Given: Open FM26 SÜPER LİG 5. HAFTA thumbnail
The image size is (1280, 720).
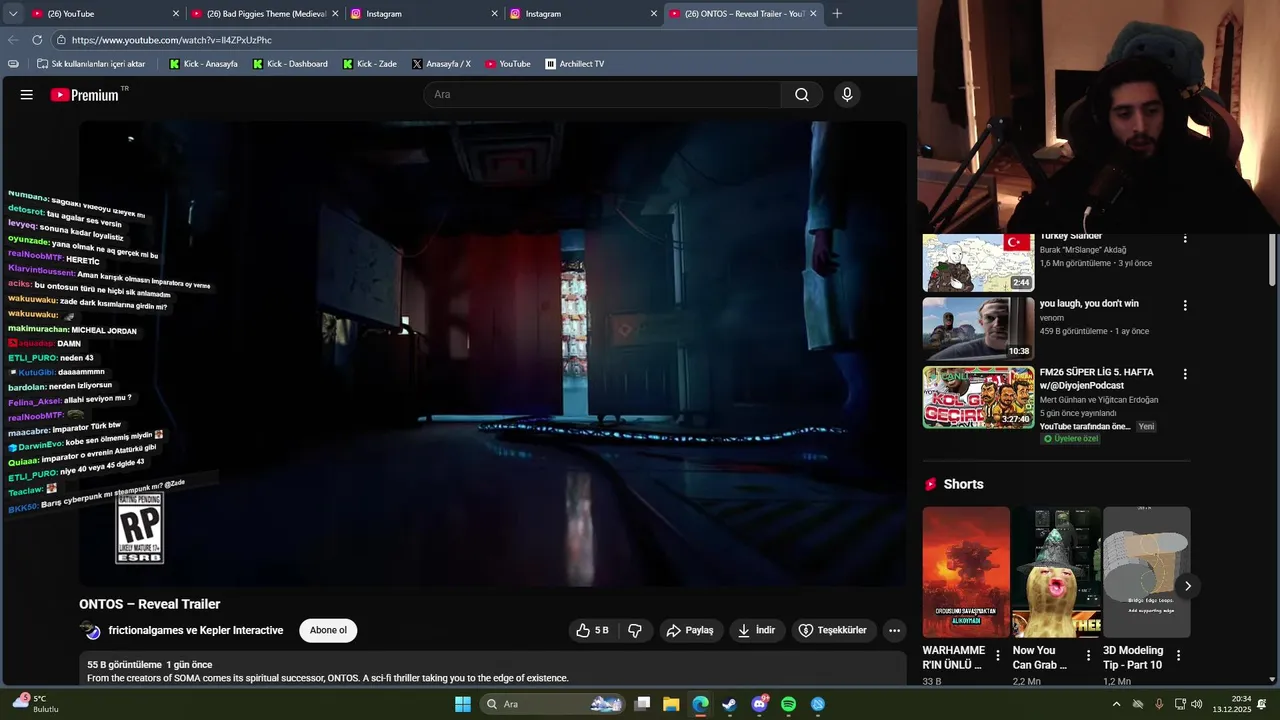Looking at the screenshot, I should click(978, 397).
